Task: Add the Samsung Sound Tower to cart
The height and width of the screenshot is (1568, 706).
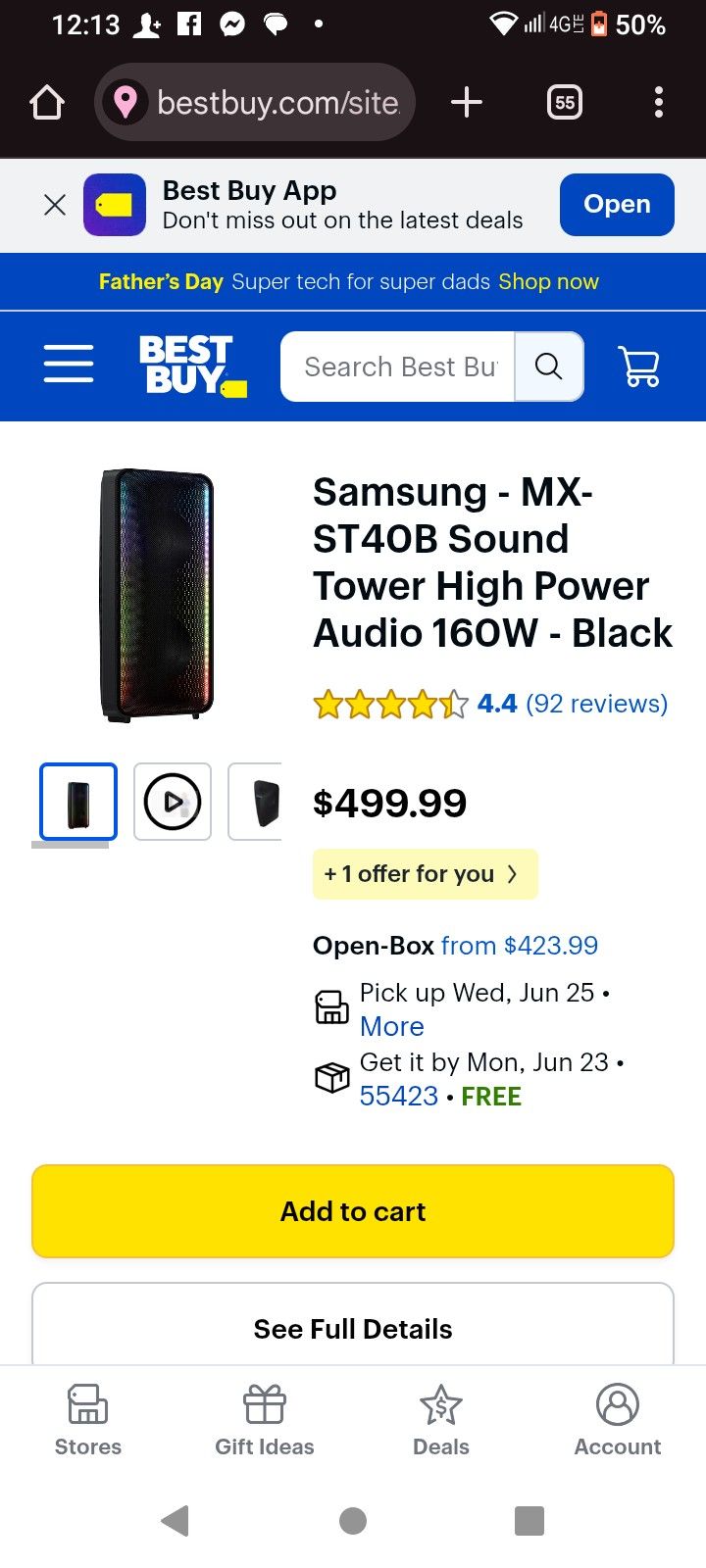Action: coord(352,1210)
